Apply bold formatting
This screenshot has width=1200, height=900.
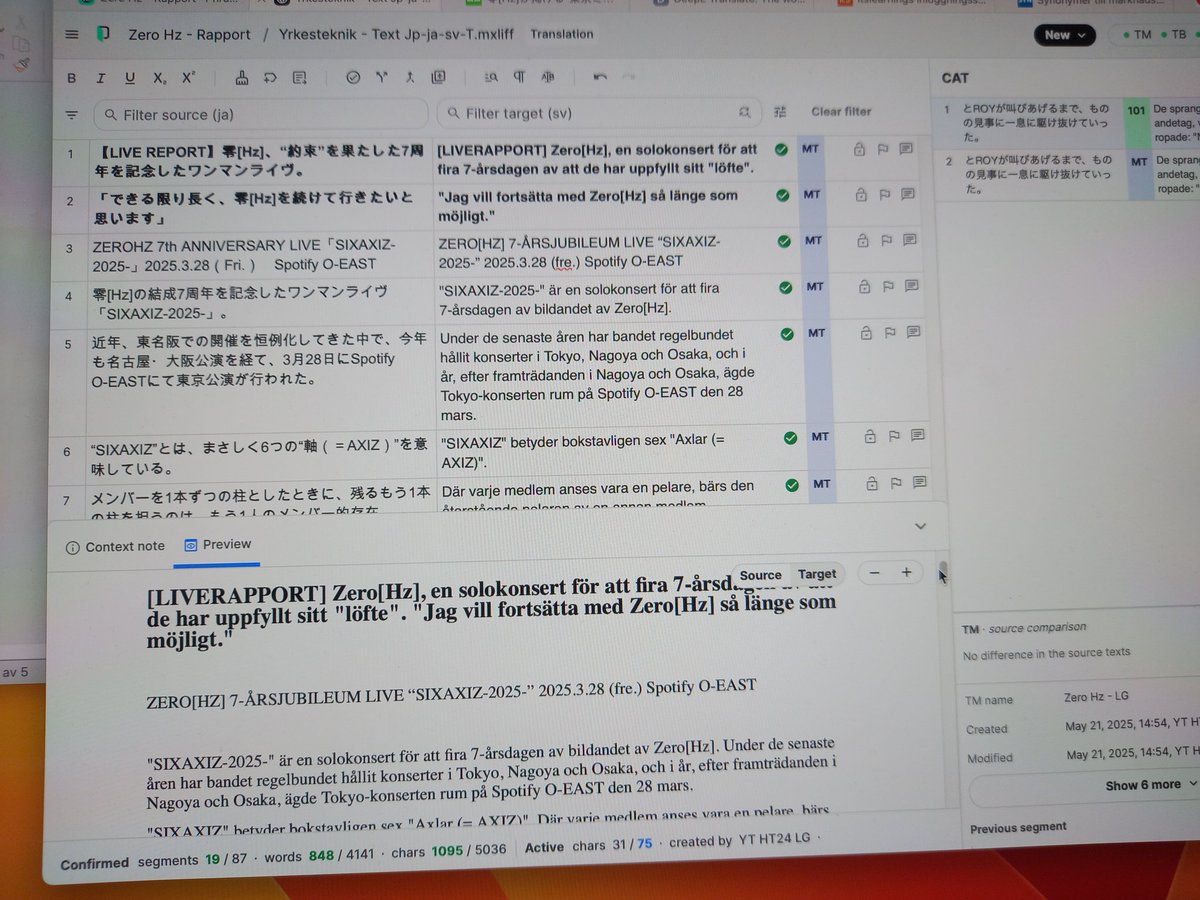(x=71, y=78)
